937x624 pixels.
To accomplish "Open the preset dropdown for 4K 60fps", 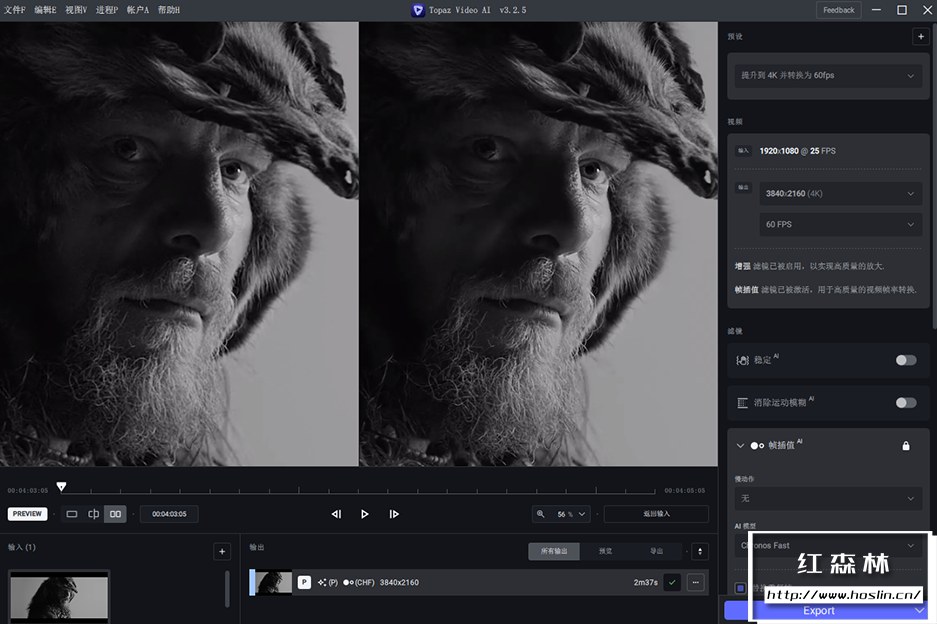I will click(827, 76).
